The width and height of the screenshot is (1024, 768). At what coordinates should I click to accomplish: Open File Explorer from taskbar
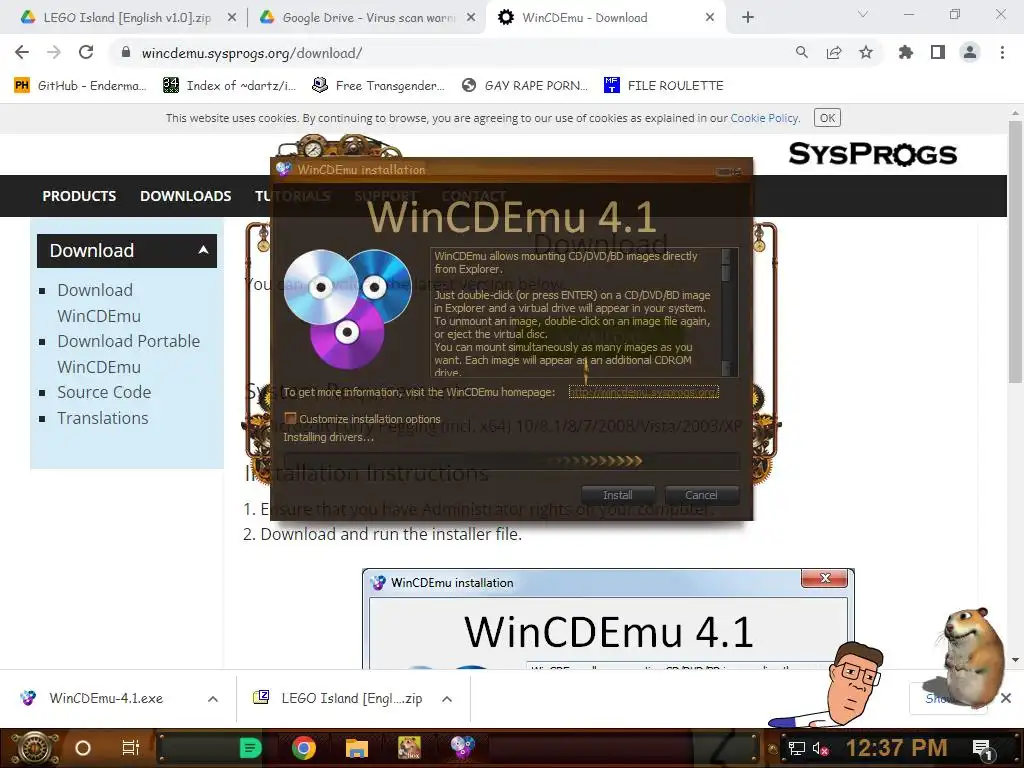click(357, 748)
